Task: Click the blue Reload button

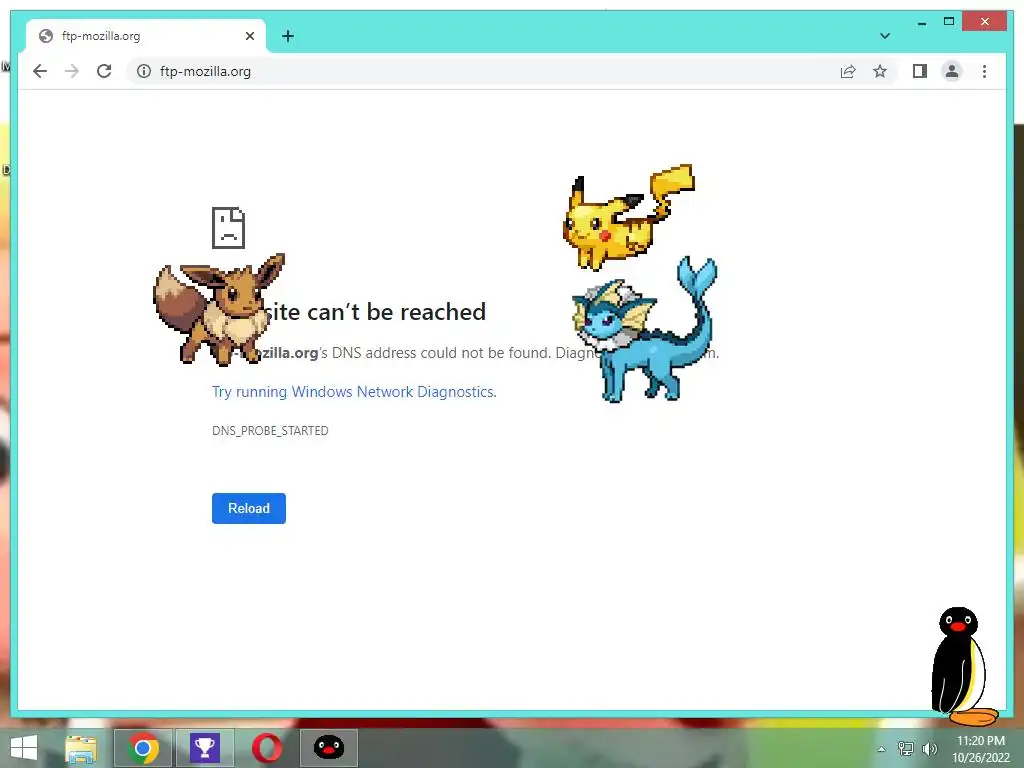Action: pyautogui.click(x=249, y=508)
